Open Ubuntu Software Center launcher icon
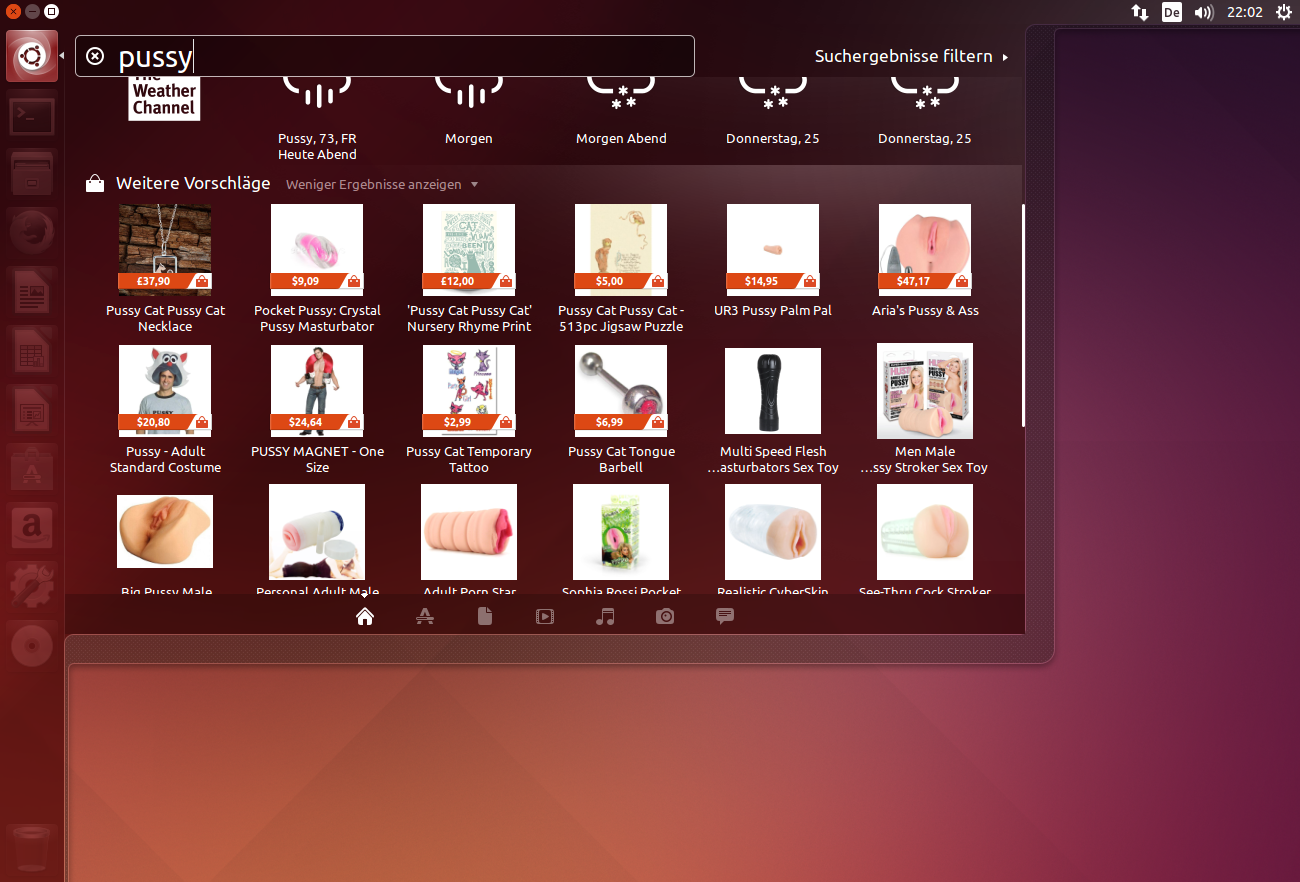The image size is (1300, 882). click(31, 470)
